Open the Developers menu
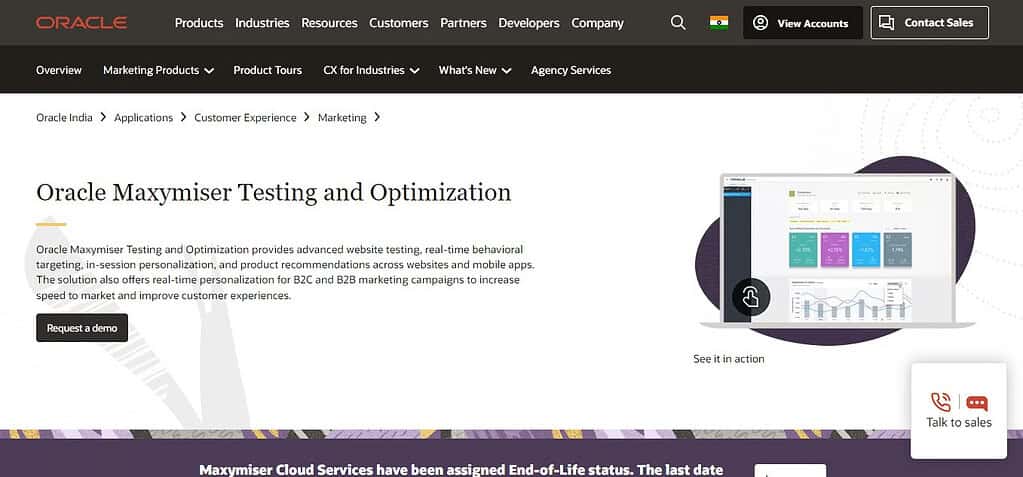 529,23
